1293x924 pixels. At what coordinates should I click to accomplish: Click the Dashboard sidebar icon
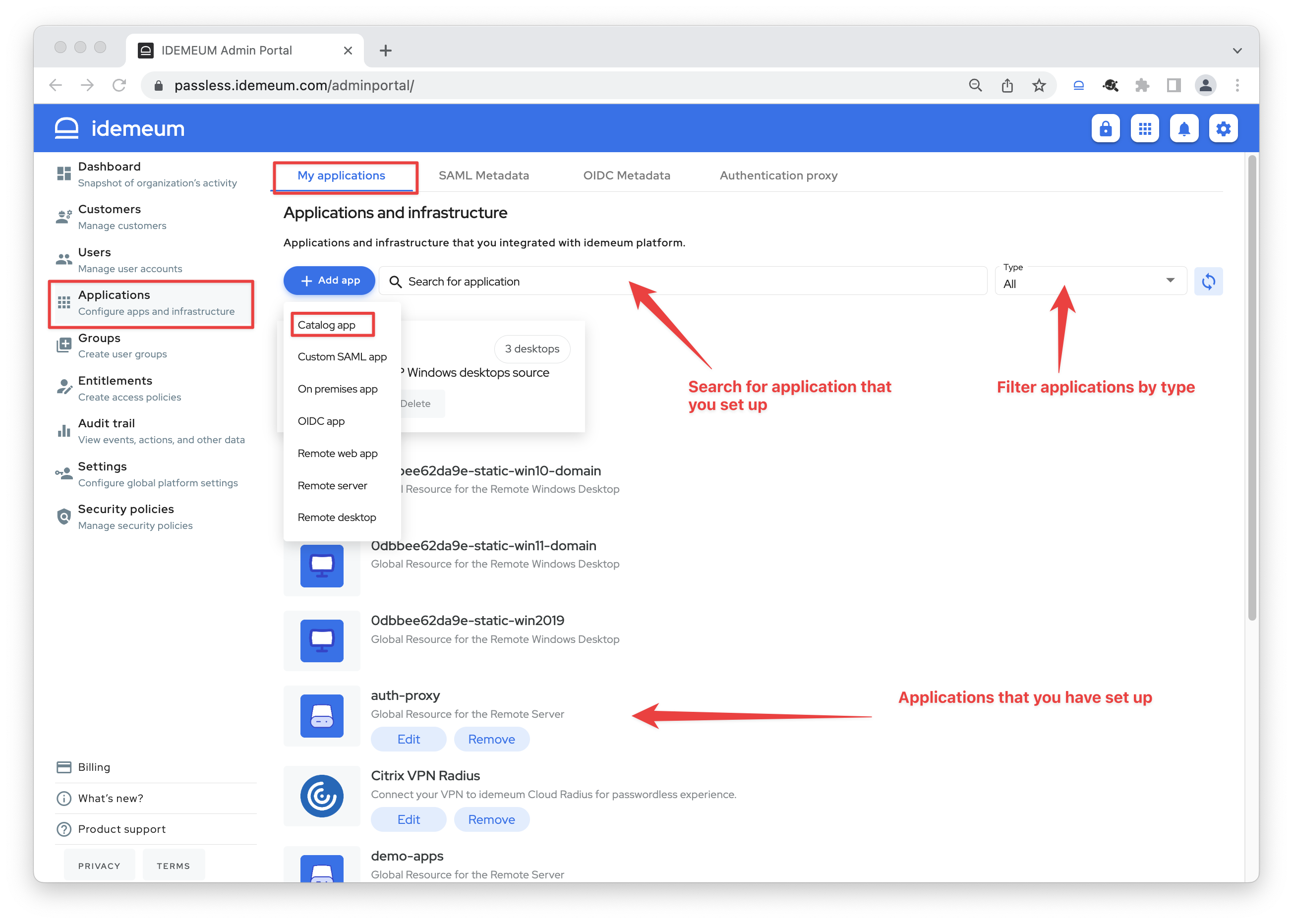pyautogui.click(x=64, y=173)
